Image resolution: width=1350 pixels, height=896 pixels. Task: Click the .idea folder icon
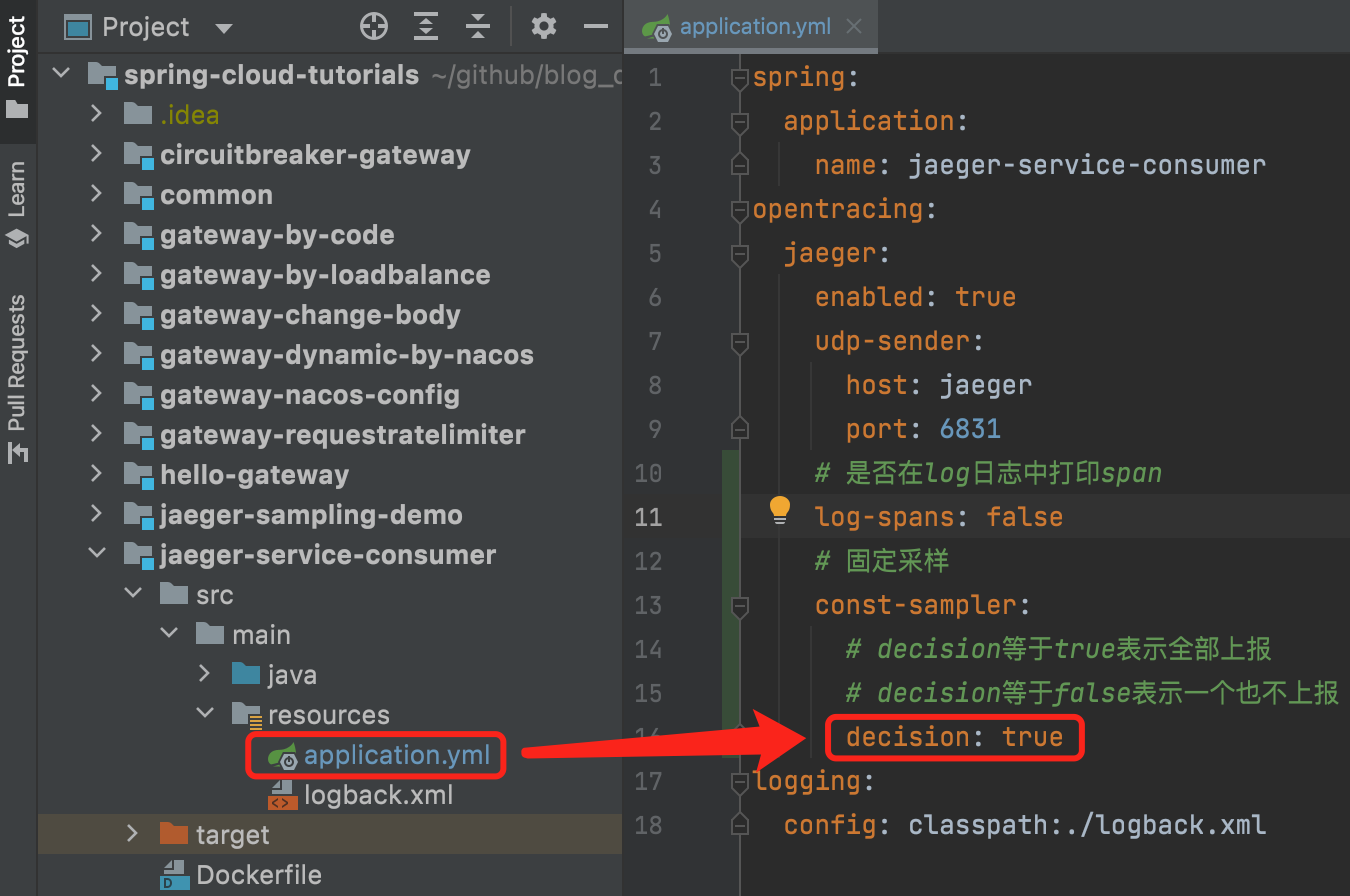point(138,115)
